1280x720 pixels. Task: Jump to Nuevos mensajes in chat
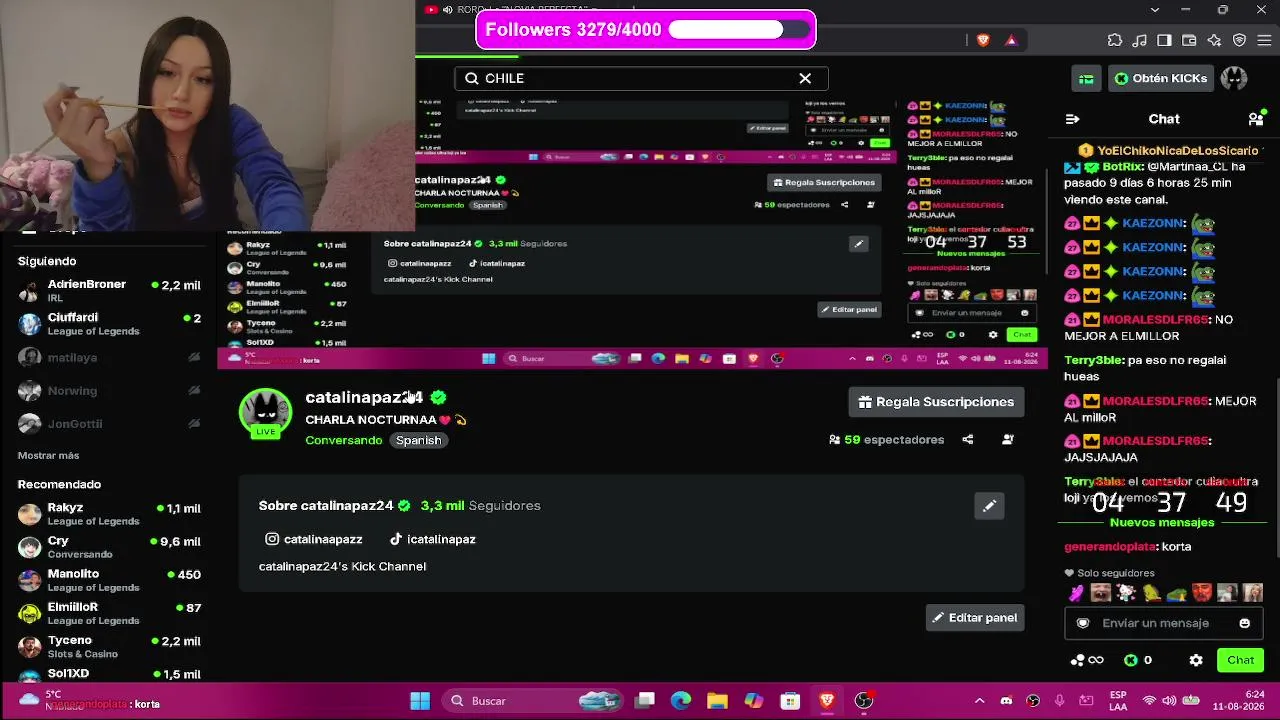click(x=1162, y=522)
